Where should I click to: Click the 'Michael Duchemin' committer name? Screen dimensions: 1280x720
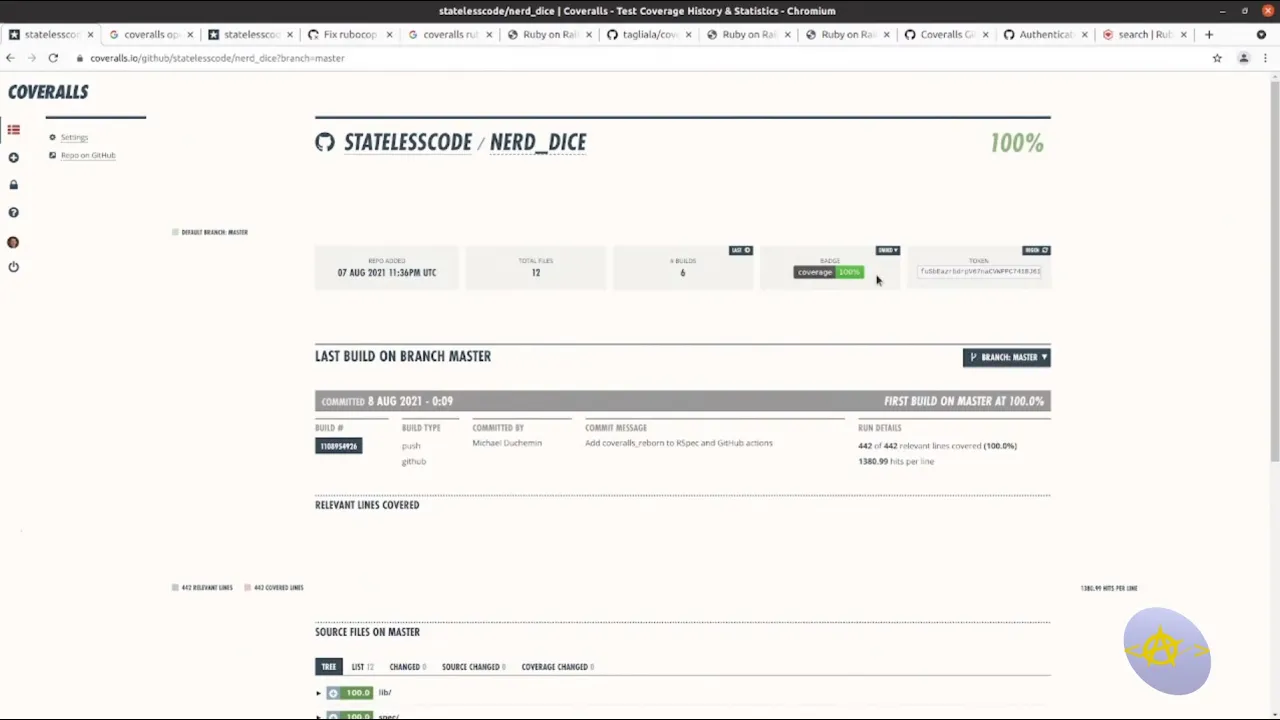507,443
